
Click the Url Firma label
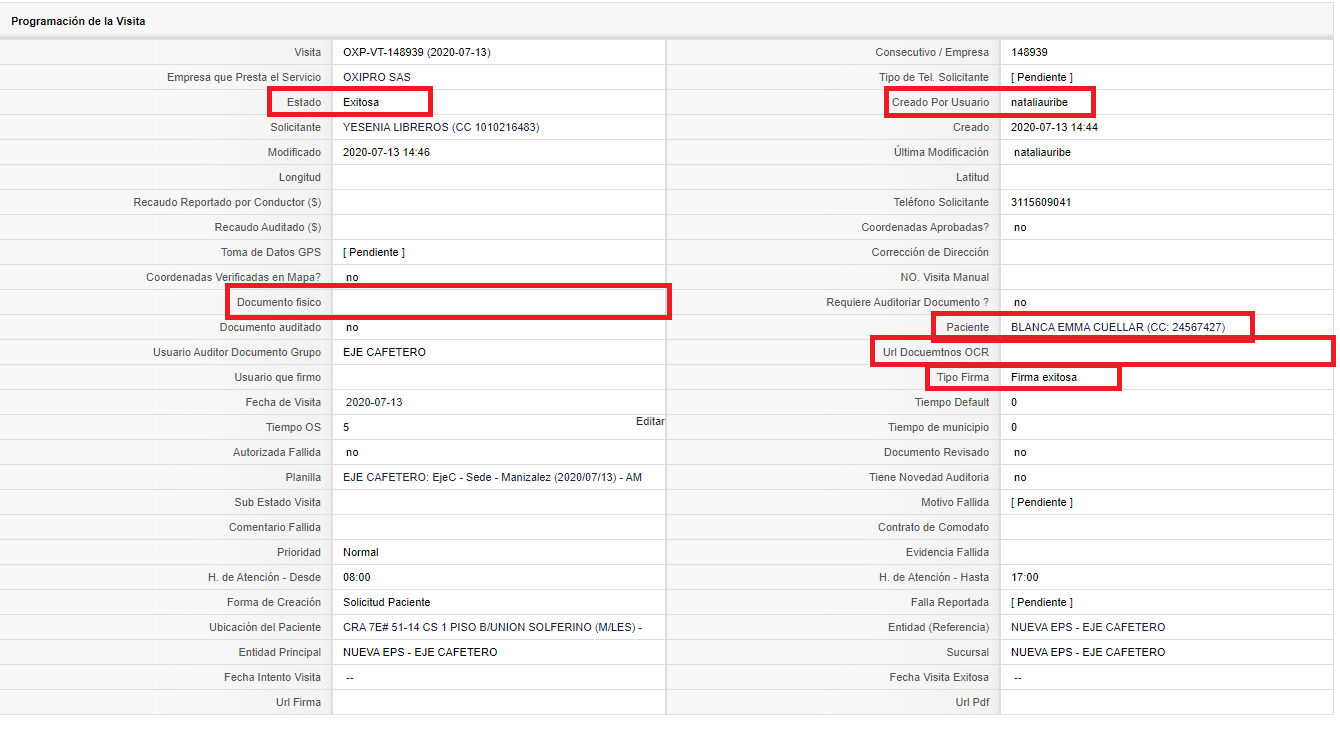click(x=299, y=702)
